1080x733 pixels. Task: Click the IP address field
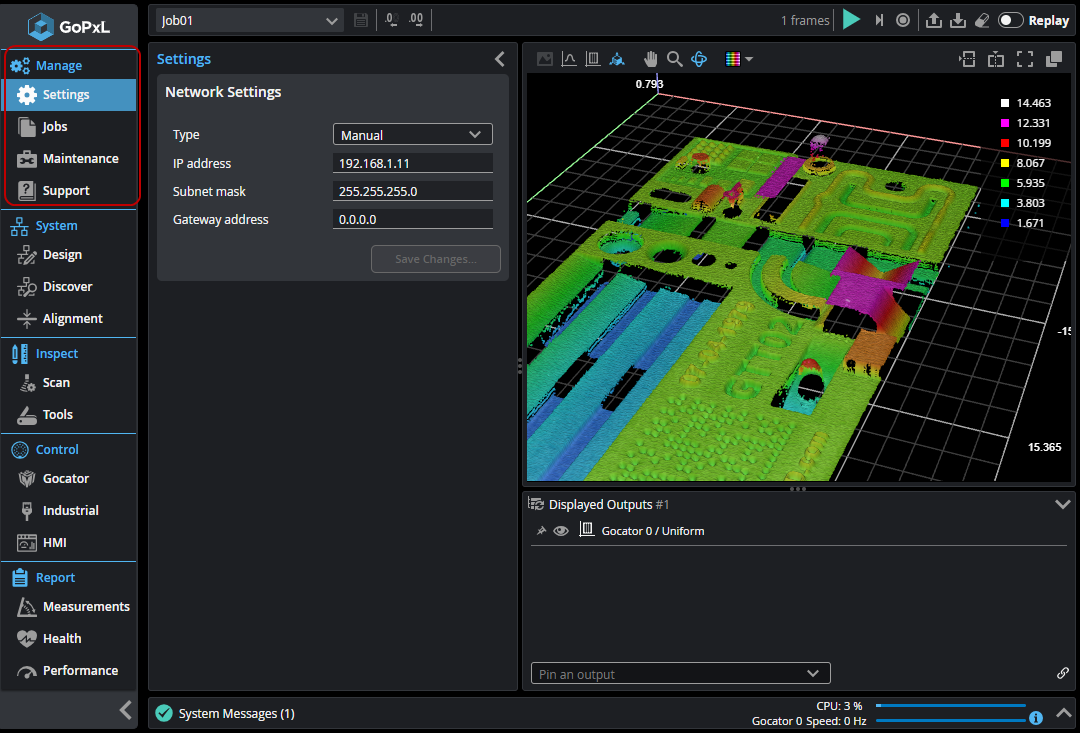(x=413, y=163)
